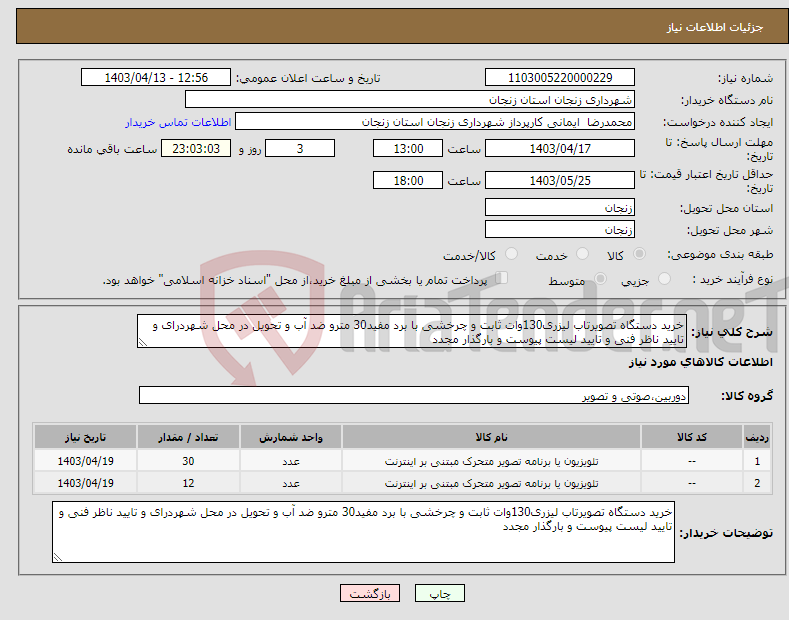Select the کالا radio button
This screenshot has height=620, width=789.
tap(639, 254)
